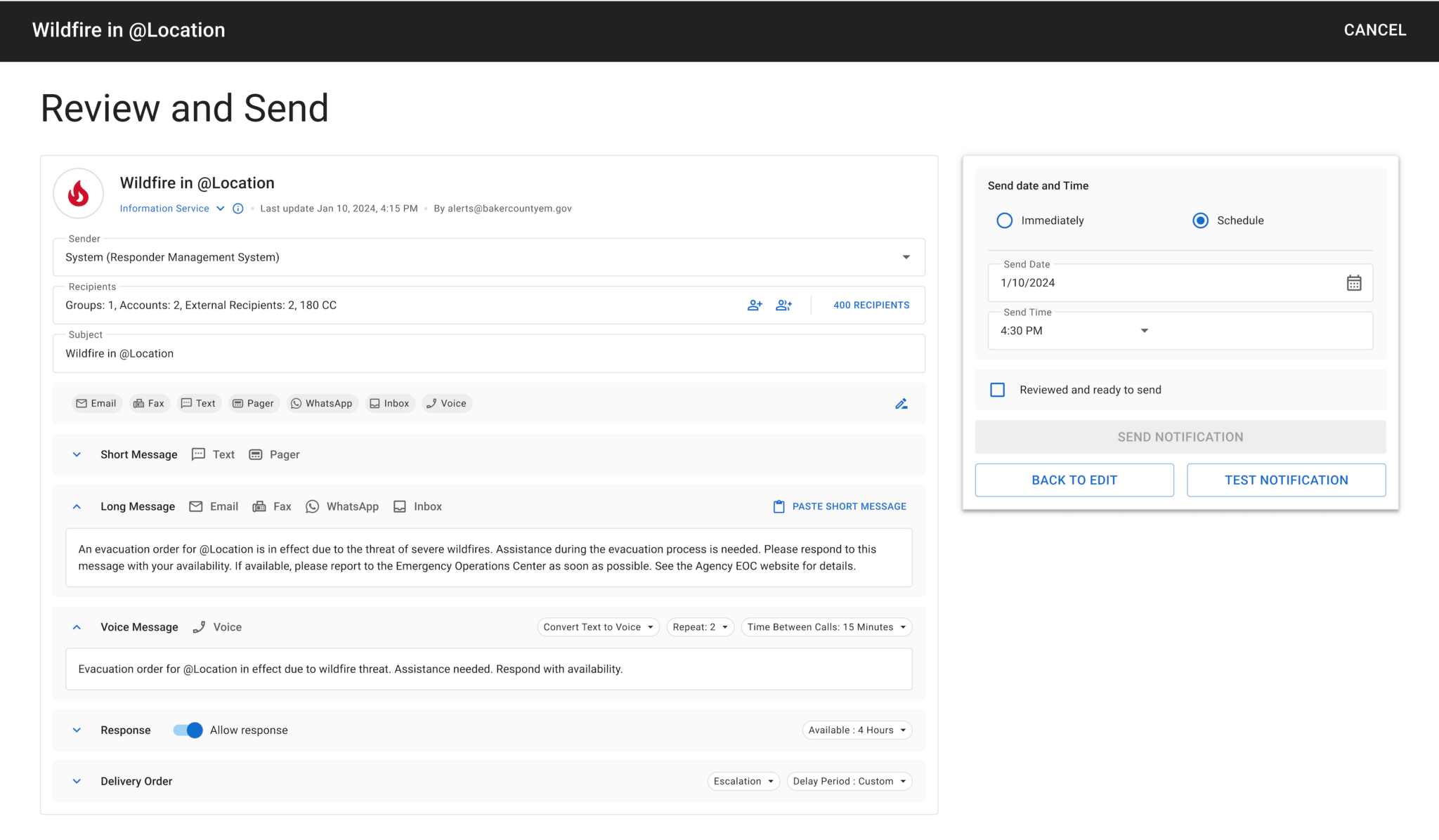Image resolution: width=1439 pixels, height=840 pixels.
Task: Select the Immediately radio option
Action: 1005,221
